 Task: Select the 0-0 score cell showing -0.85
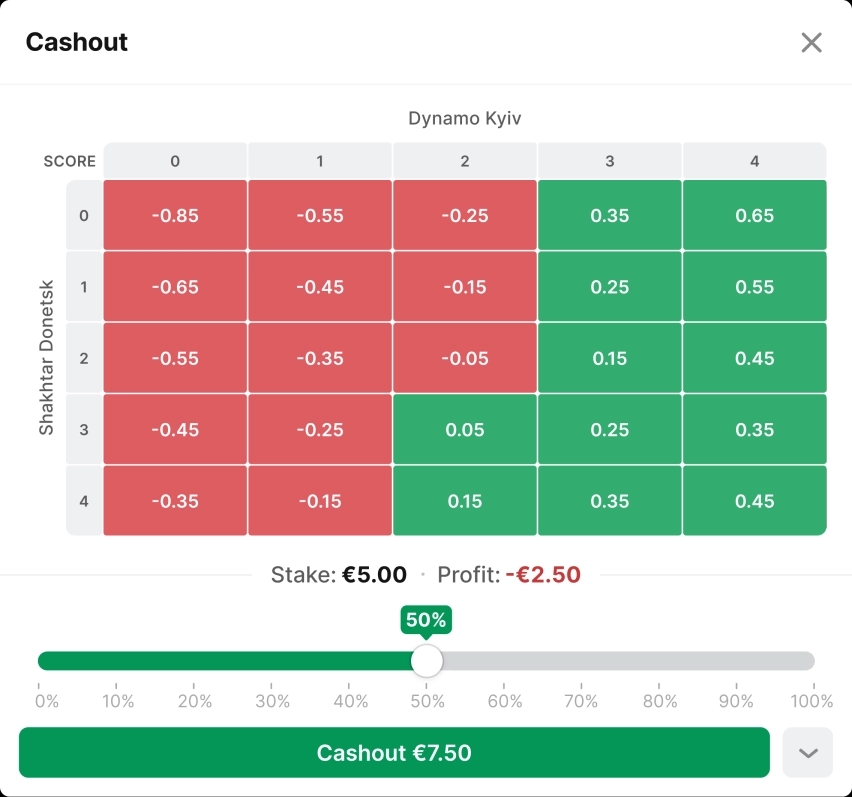click(175, 215)
